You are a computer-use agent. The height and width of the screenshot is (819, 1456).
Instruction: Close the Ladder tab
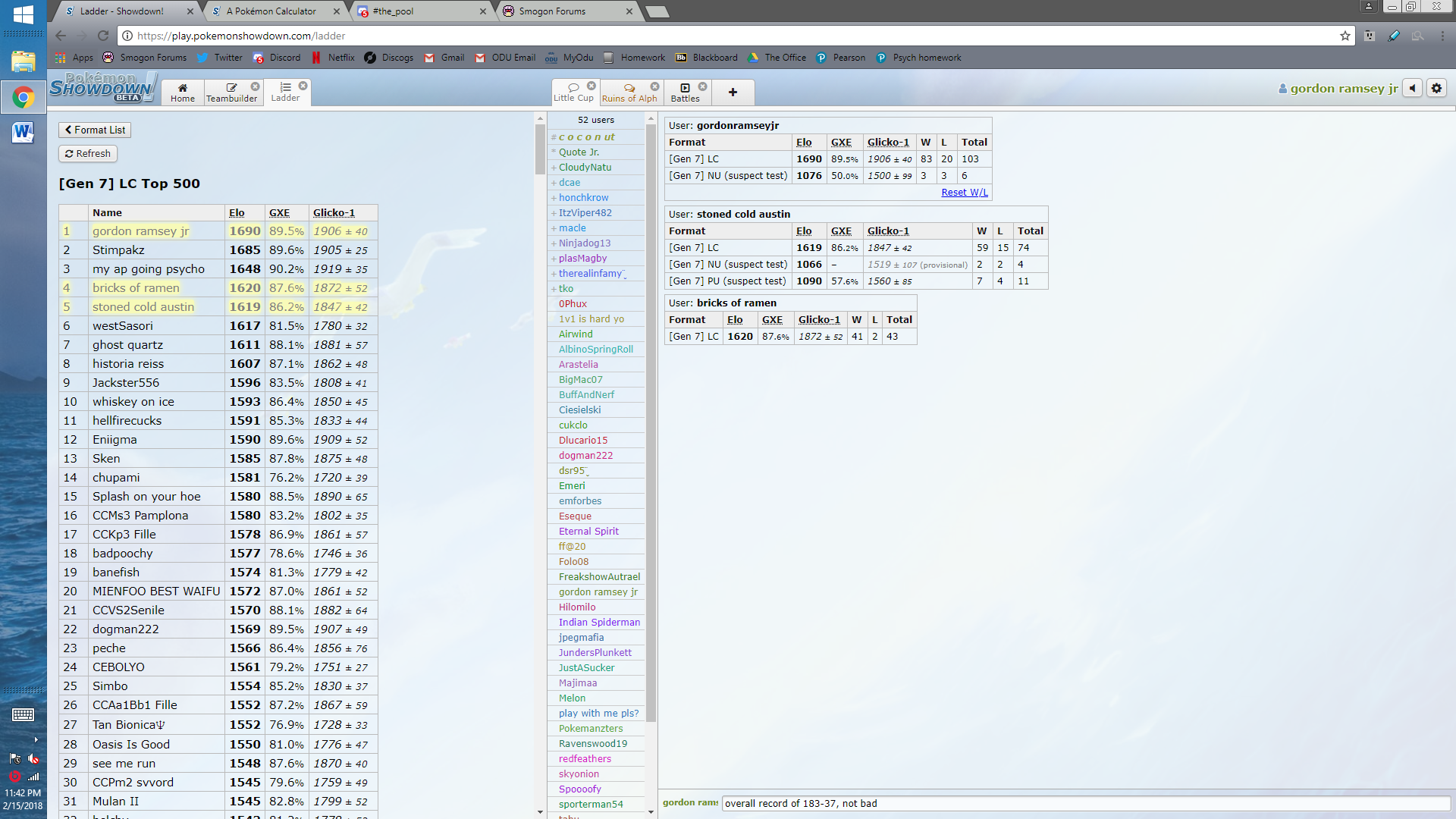click(303, 86)
